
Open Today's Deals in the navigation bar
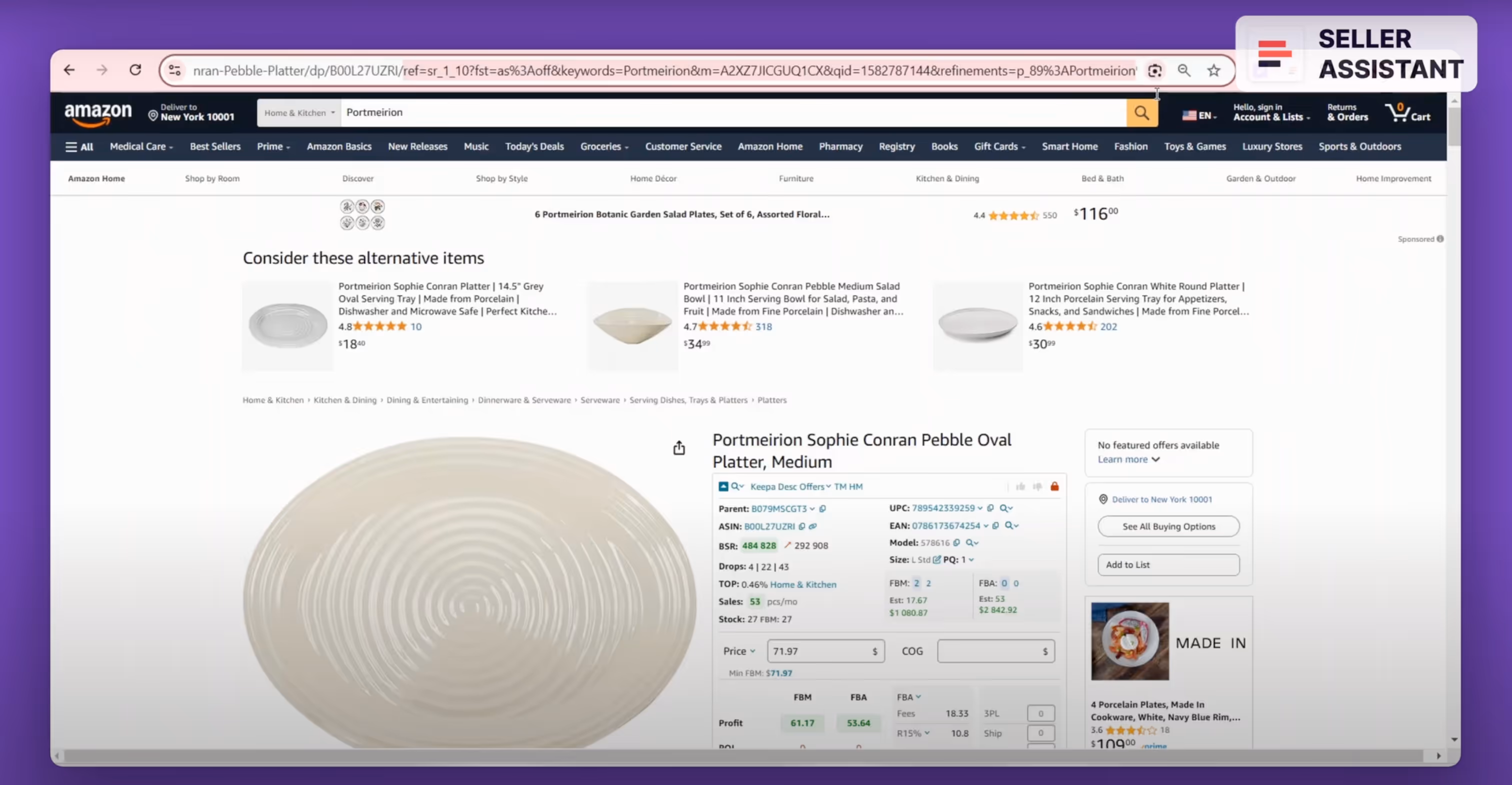(534, 146)
